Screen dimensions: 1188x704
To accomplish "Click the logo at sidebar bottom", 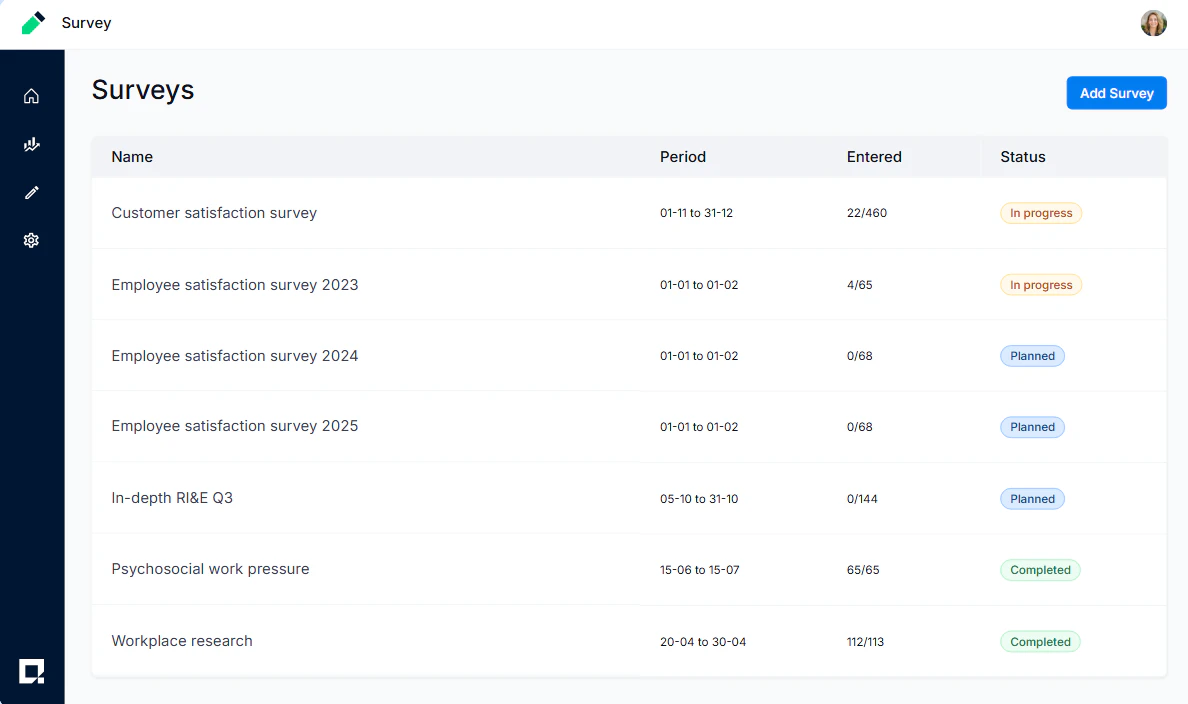I will [33, 671].
